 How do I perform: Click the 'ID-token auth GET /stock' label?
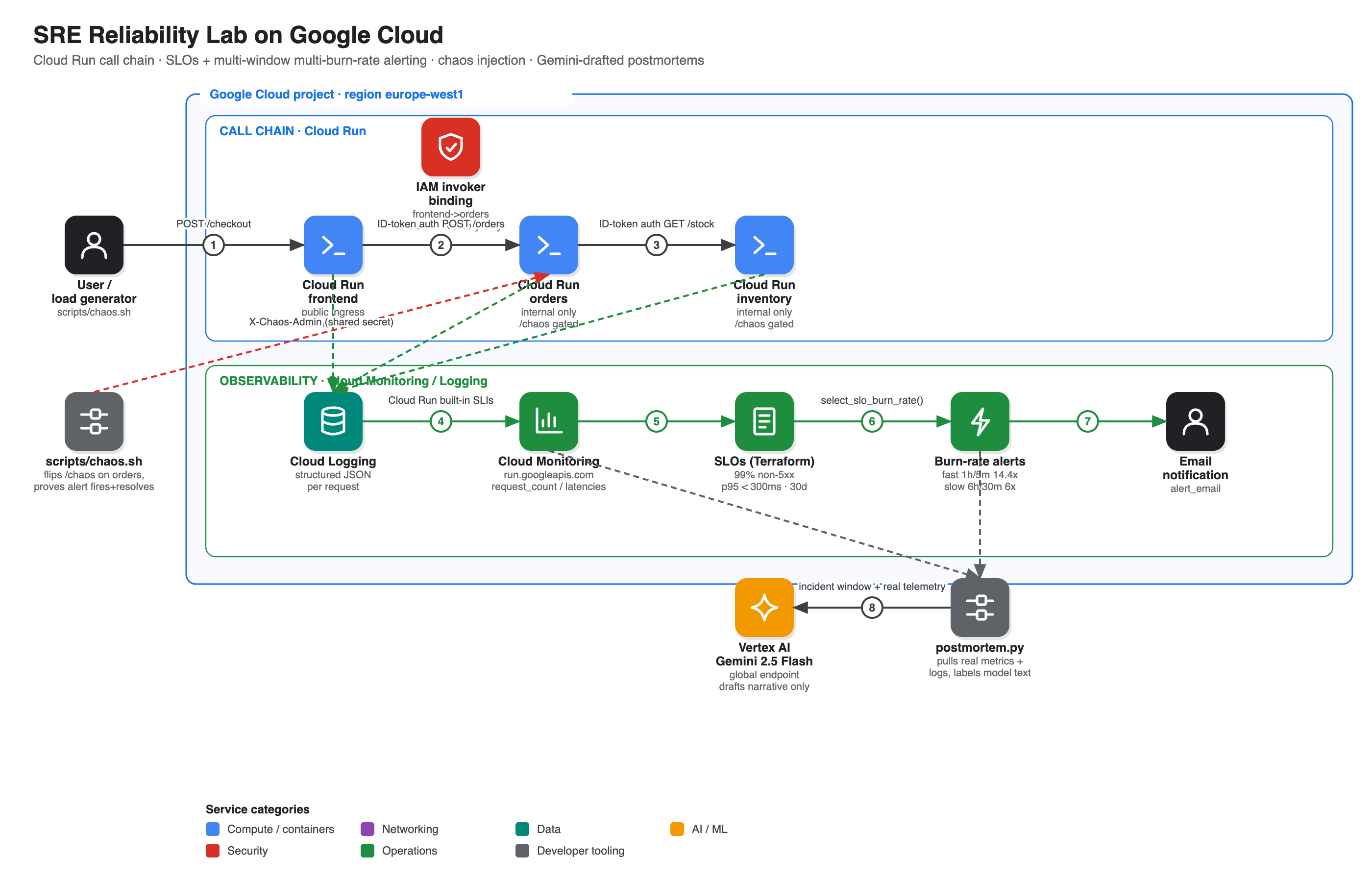pos(656,224)
